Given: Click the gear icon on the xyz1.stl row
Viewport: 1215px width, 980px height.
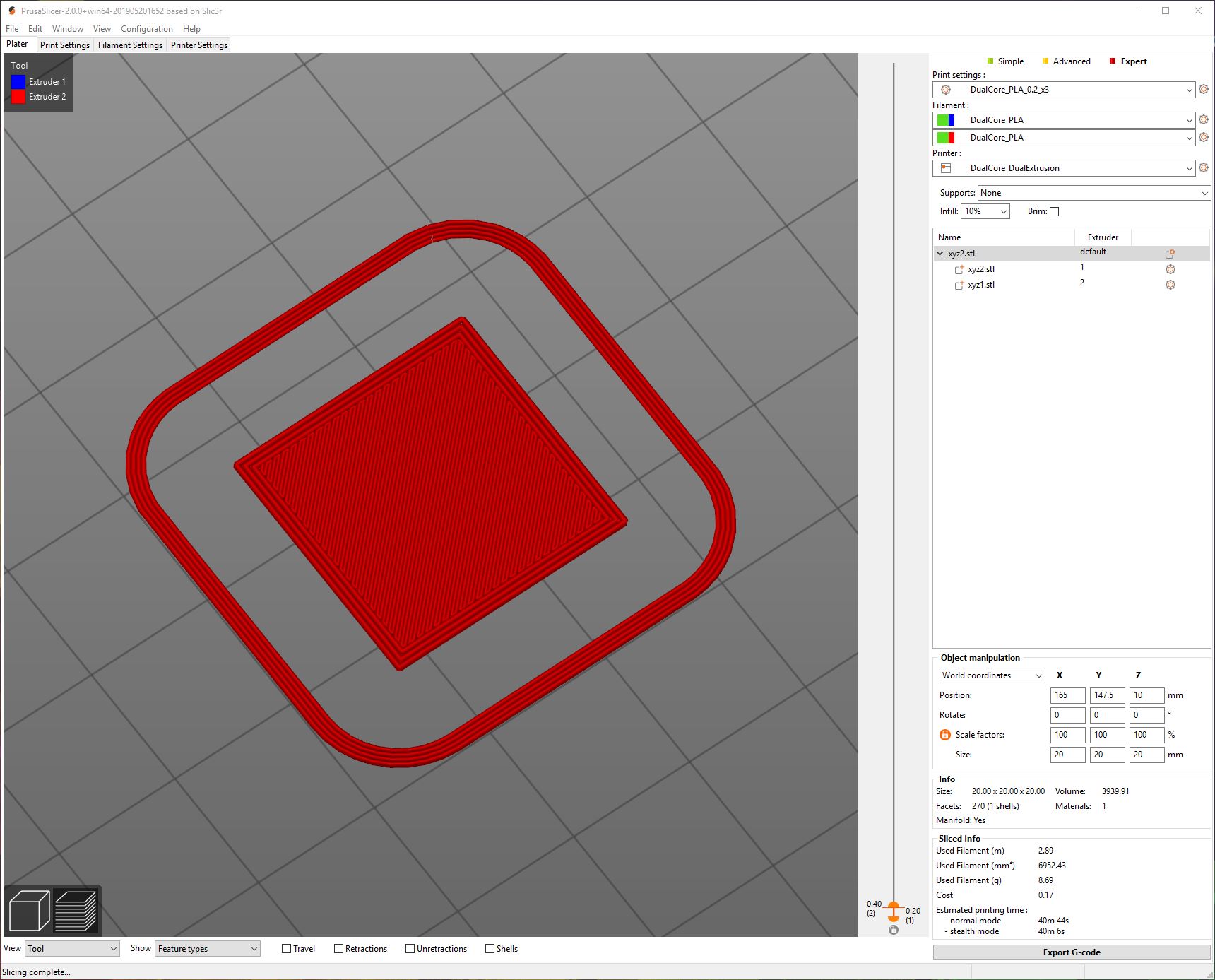Looking at the screenshot, I should 1170,285.
